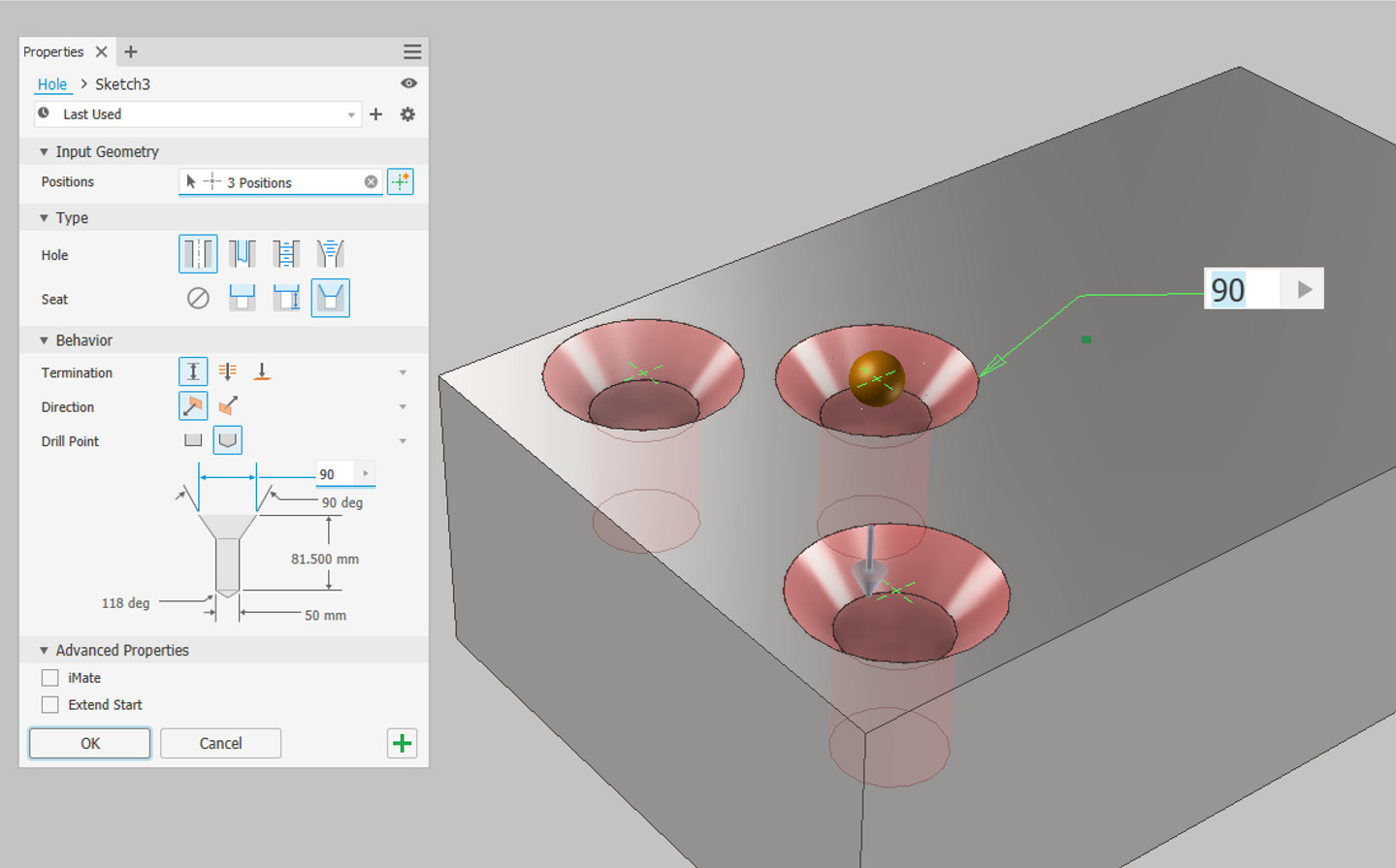This screenshot has width=1396, height=868.
Task: Set termination to To icon
Action: (x=262, y=371)
